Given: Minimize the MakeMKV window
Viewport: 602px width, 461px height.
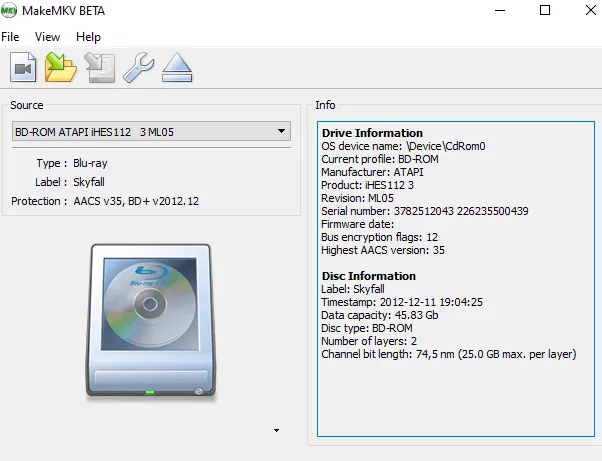Looking at the screenshot, I should click(x=500, y=10).
